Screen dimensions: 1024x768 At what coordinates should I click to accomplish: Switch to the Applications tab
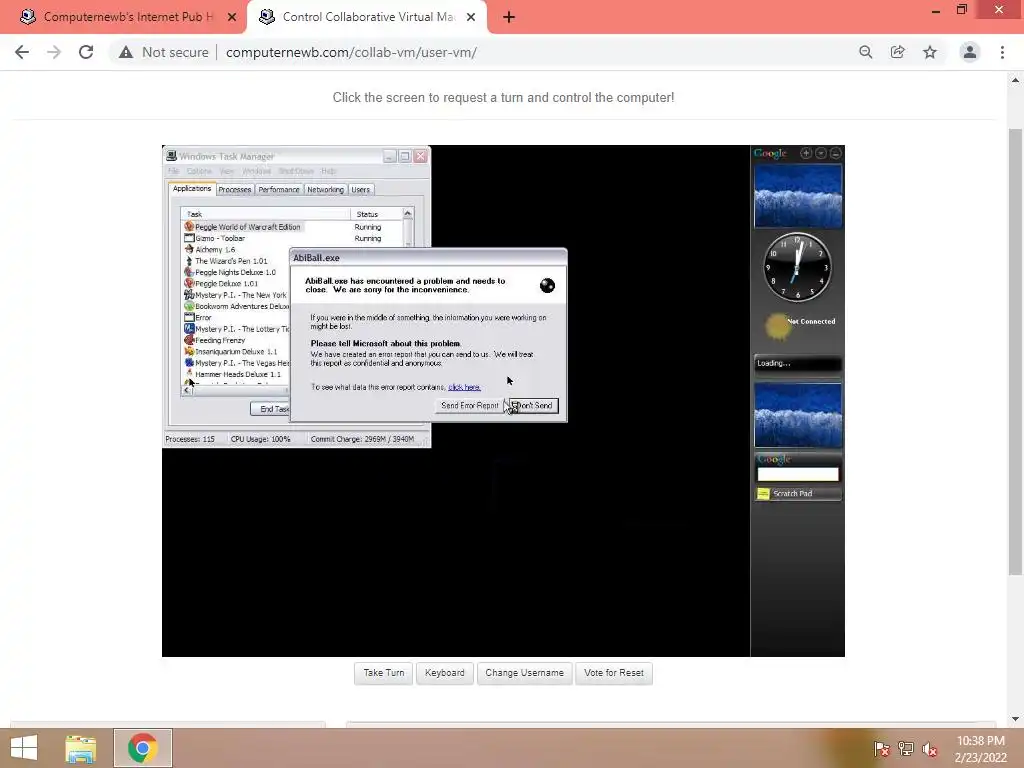(x=192, y=189)
